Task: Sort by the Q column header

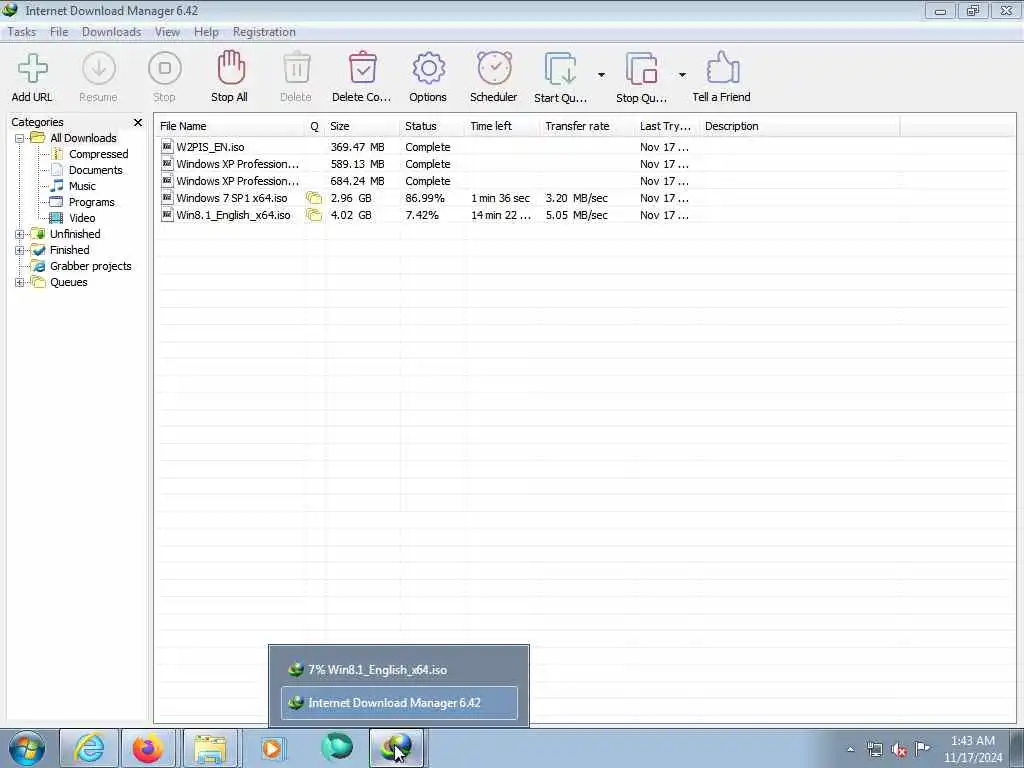Action: point(314,126)
